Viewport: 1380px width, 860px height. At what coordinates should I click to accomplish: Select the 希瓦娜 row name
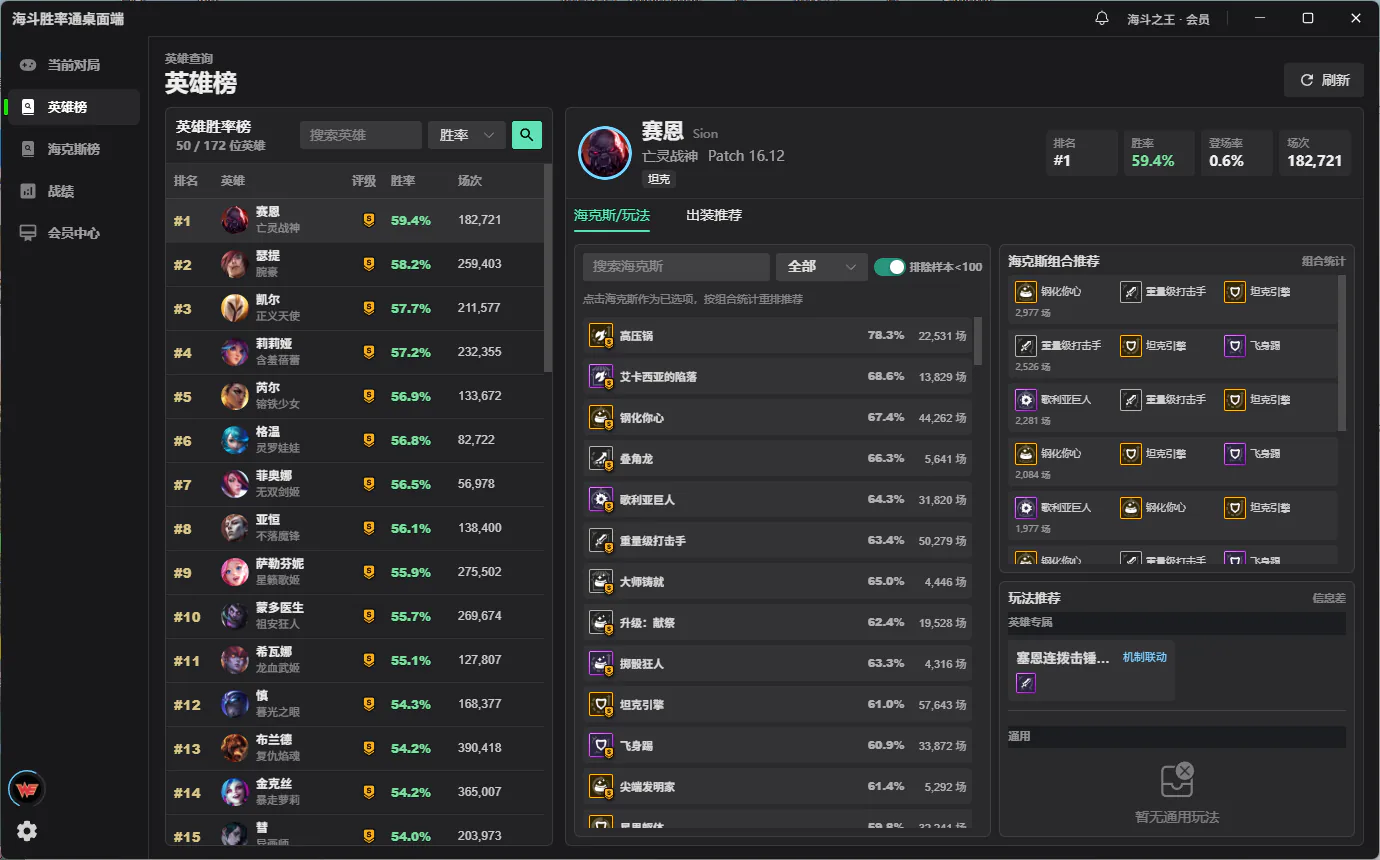pos(273,652)
